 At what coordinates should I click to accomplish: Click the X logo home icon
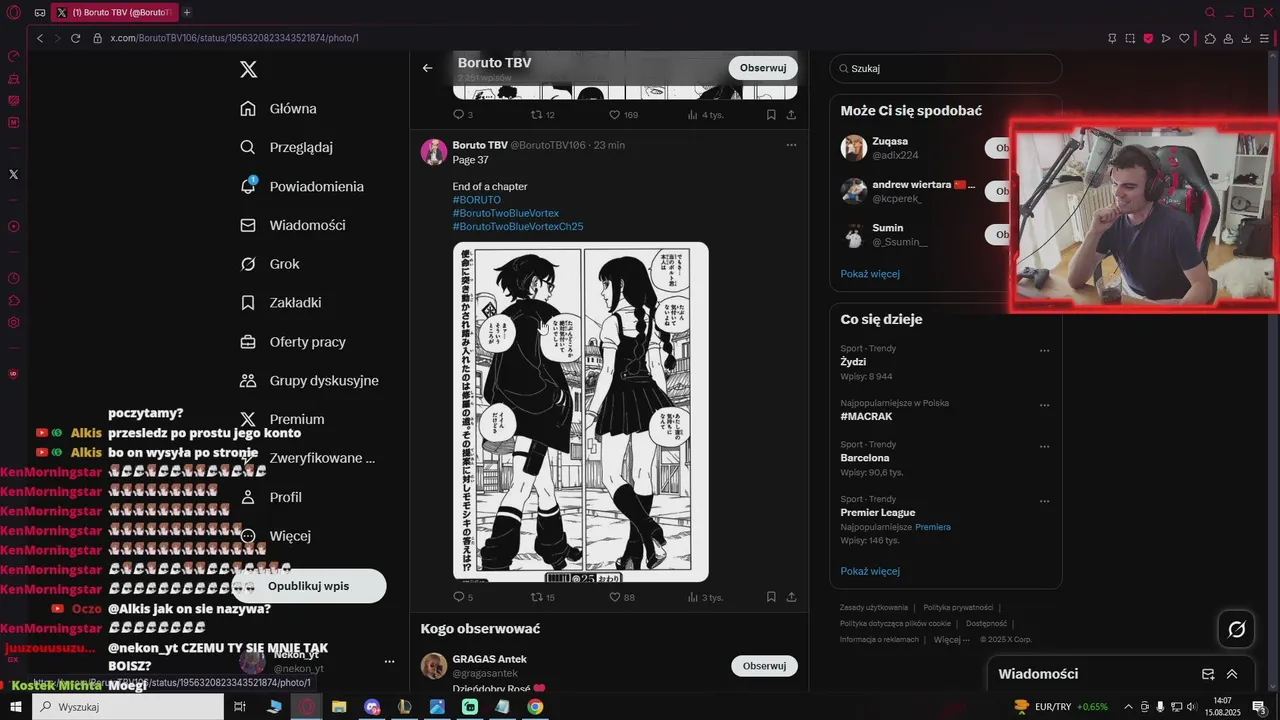pos(249,69)
